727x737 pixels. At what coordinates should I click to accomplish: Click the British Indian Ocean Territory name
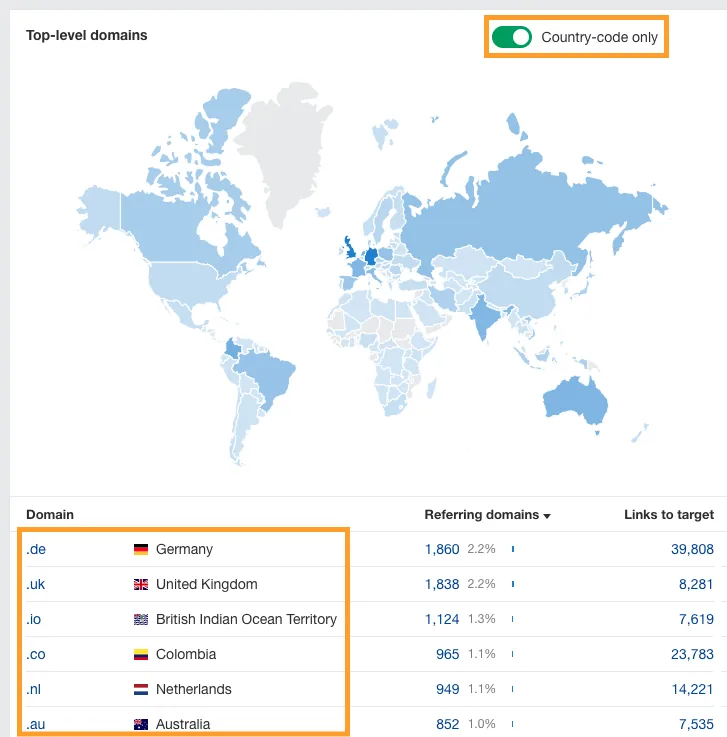coord(246,619)
